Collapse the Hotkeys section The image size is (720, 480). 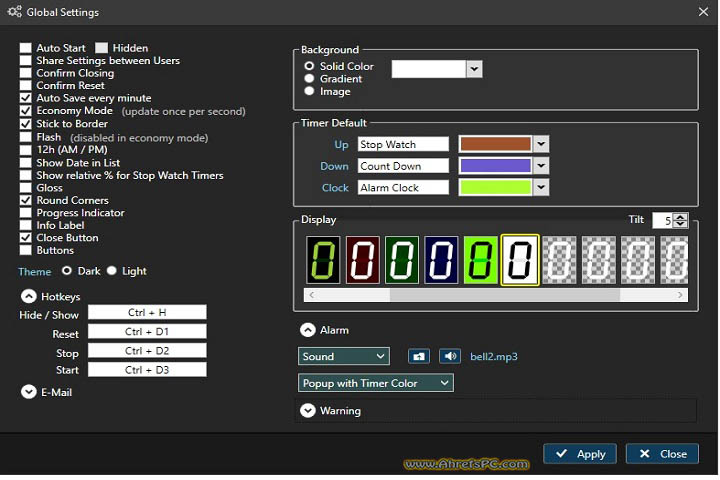click(28, 296)
